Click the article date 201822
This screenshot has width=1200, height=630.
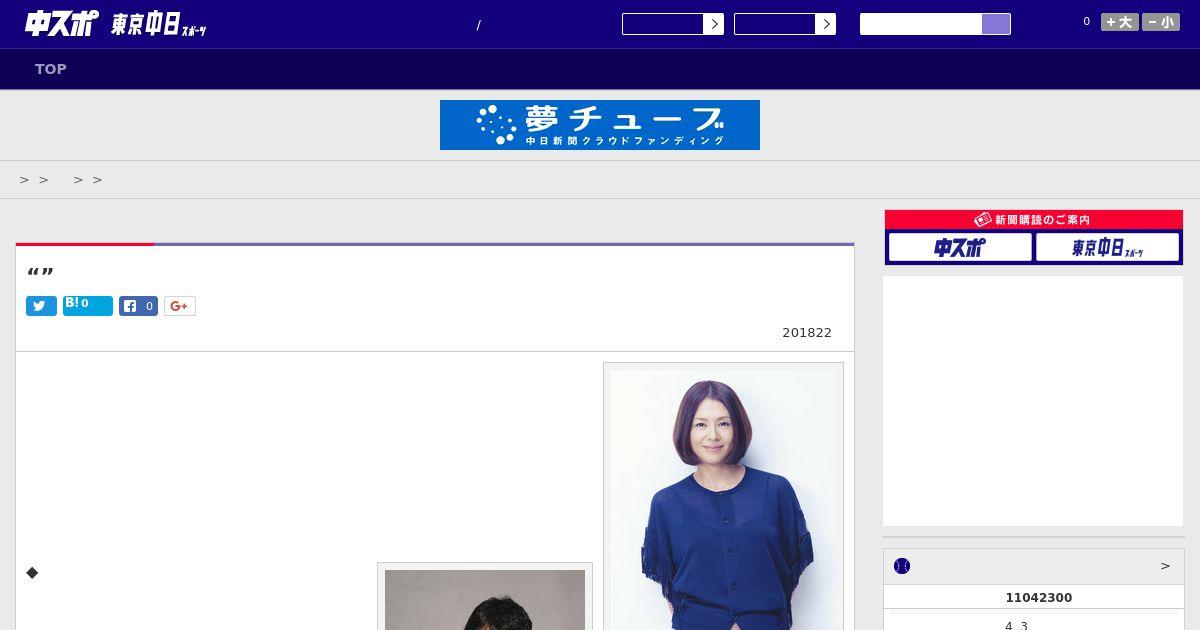tap(807, 333)
